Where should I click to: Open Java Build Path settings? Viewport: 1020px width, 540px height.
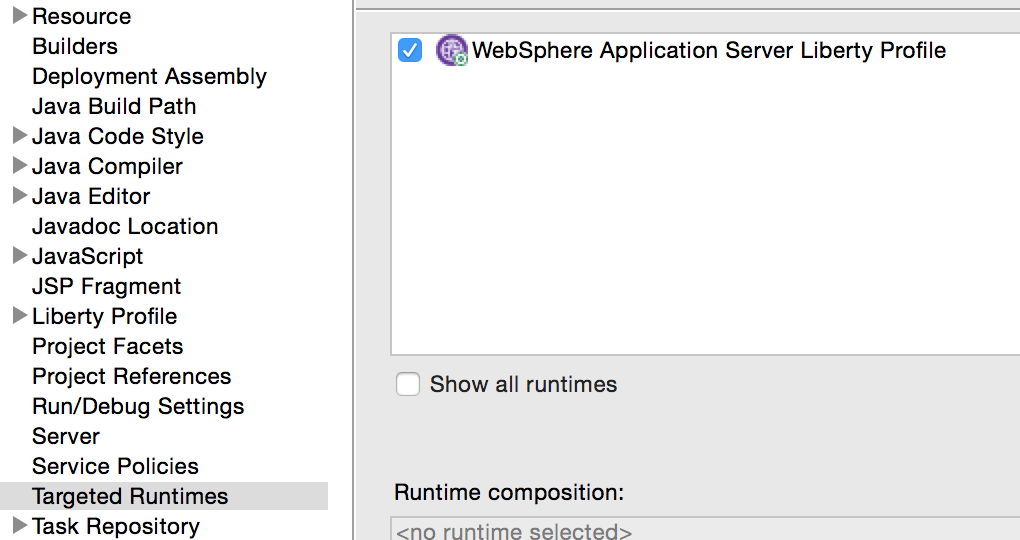click(x=114, y=106)
